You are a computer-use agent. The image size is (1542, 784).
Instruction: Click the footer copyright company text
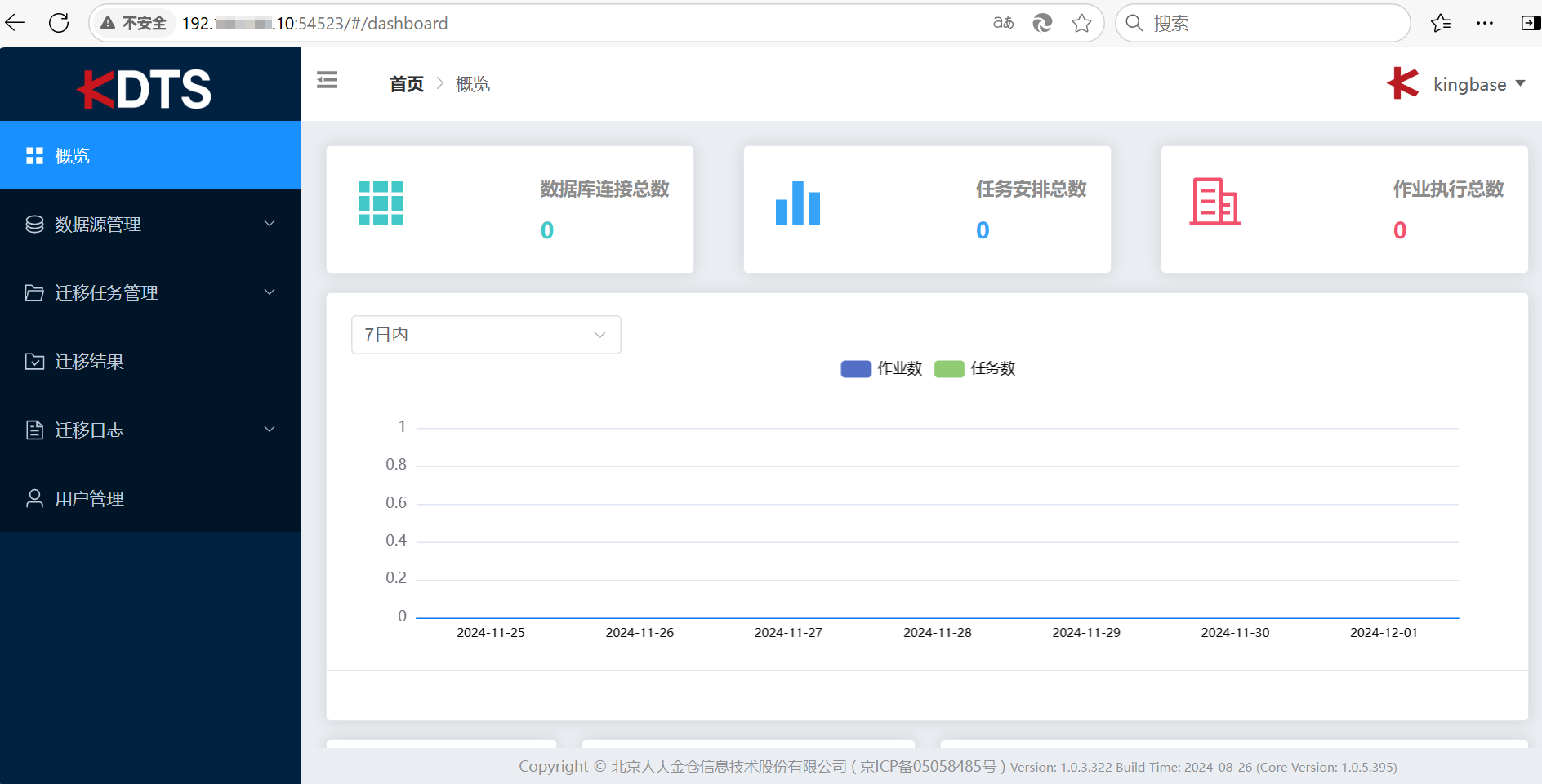762,767
